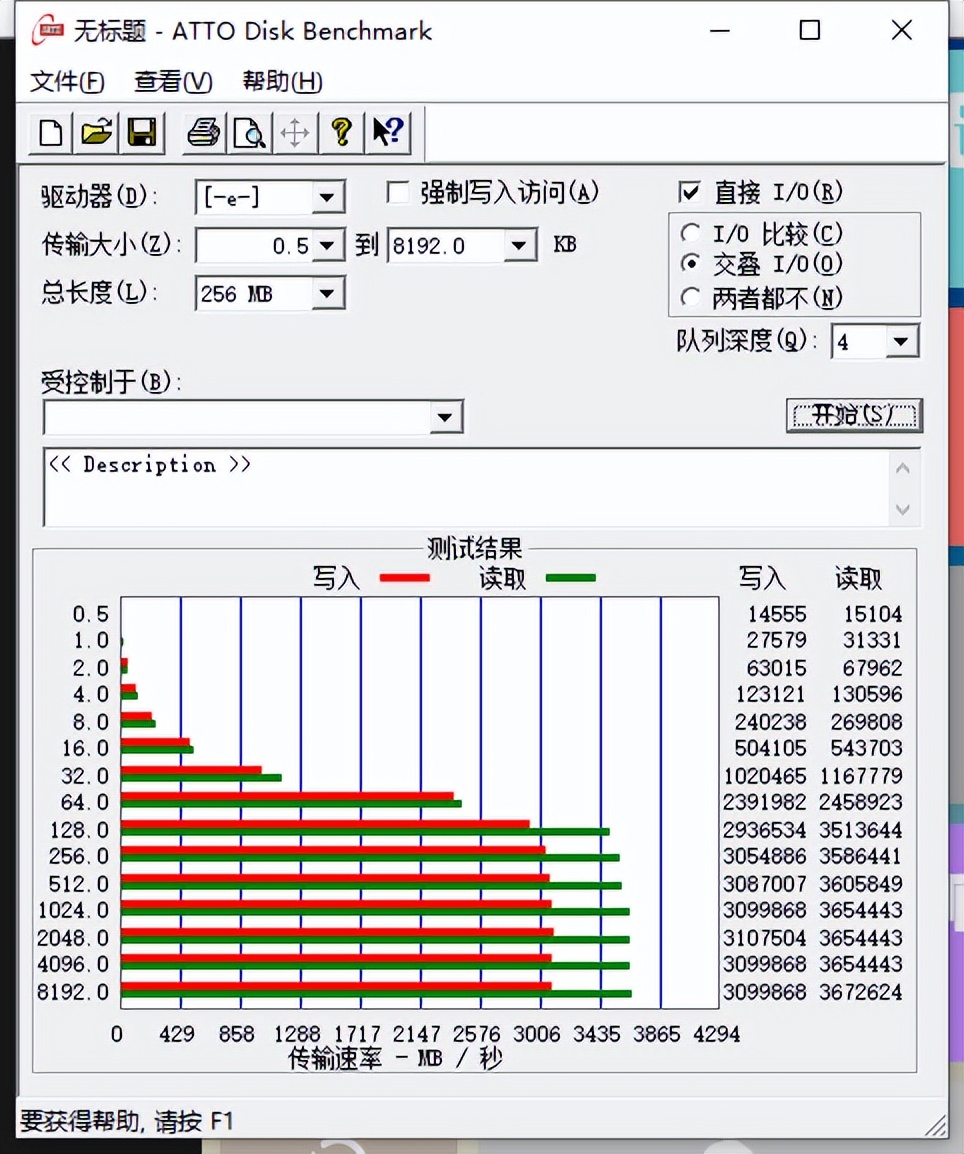Viewport: 964px width, 1154px height.
Task: Select the pan/crosshair toolbar tool
Action: 295,132
